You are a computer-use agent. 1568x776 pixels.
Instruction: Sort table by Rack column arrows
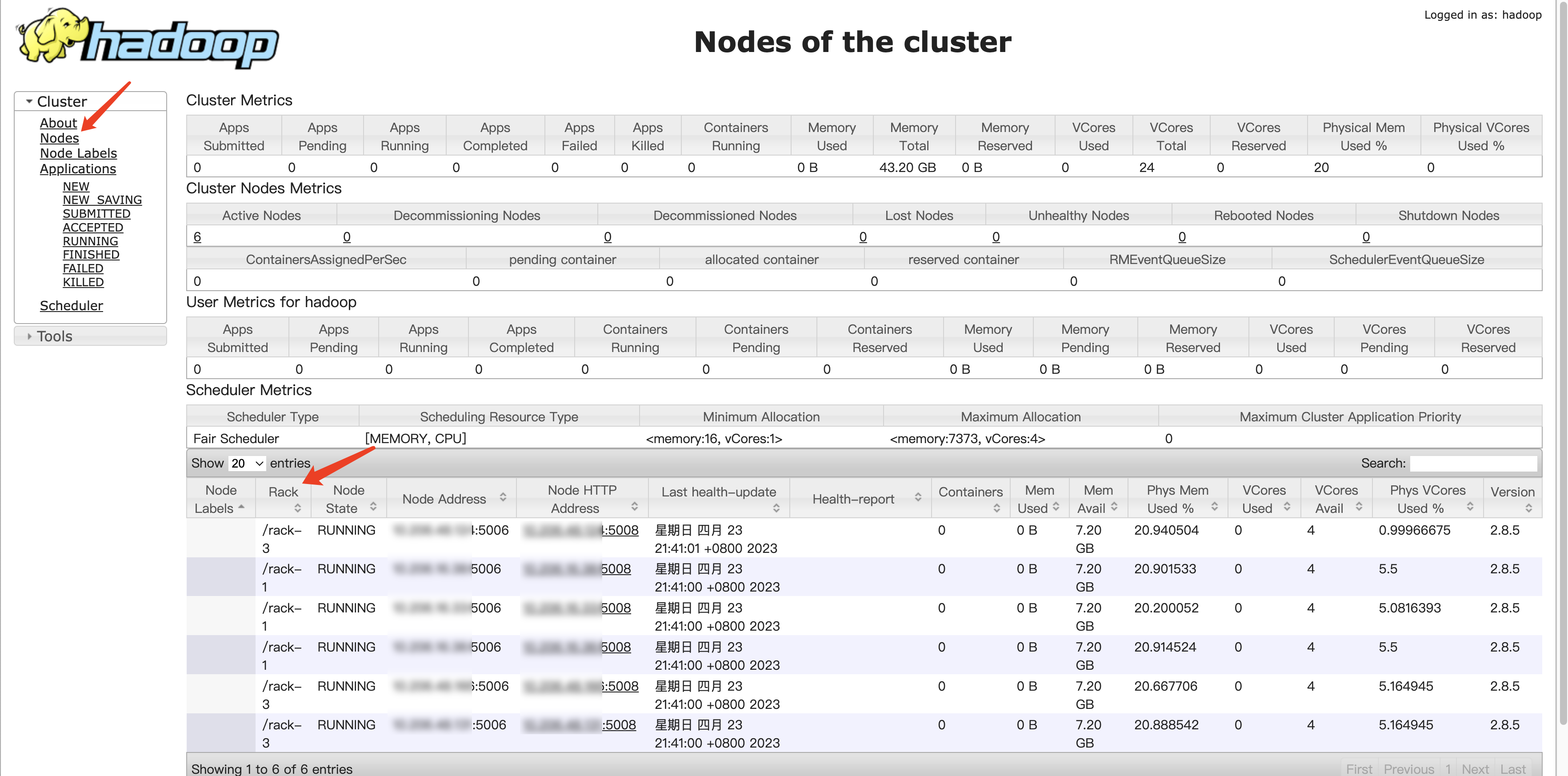(x=297, y=508)
